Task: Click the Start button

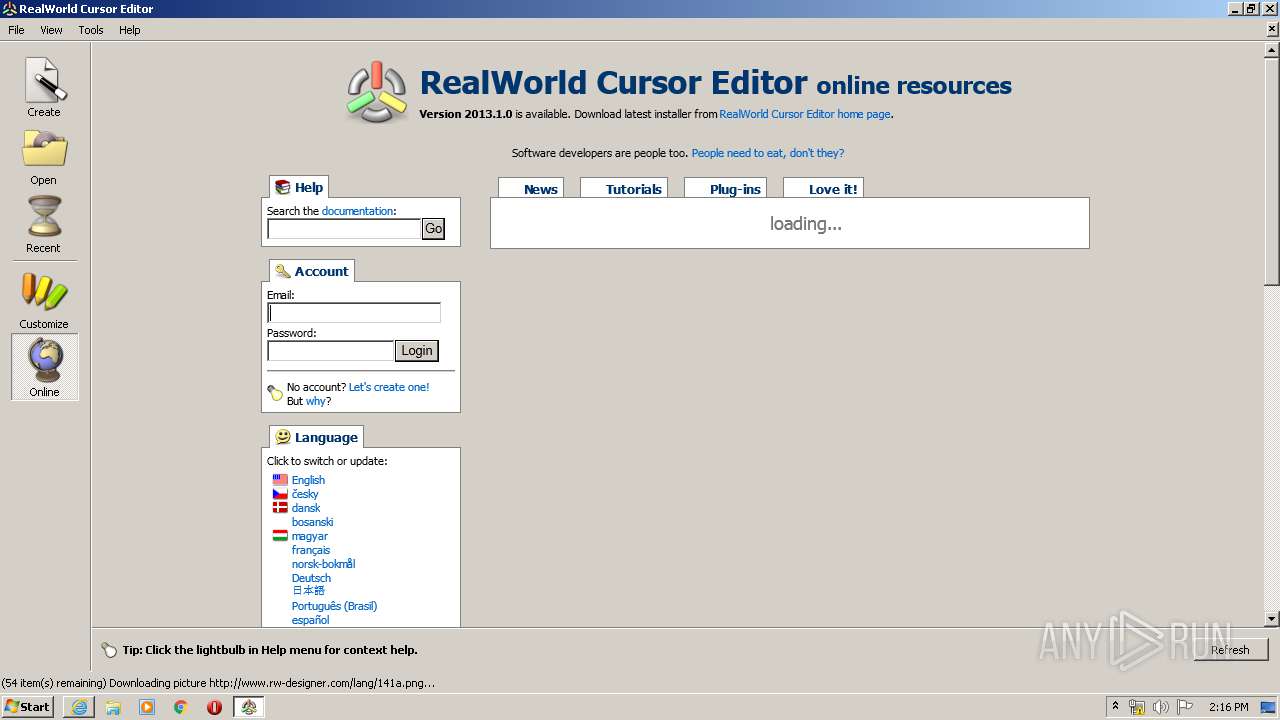Action: [27, 707]
